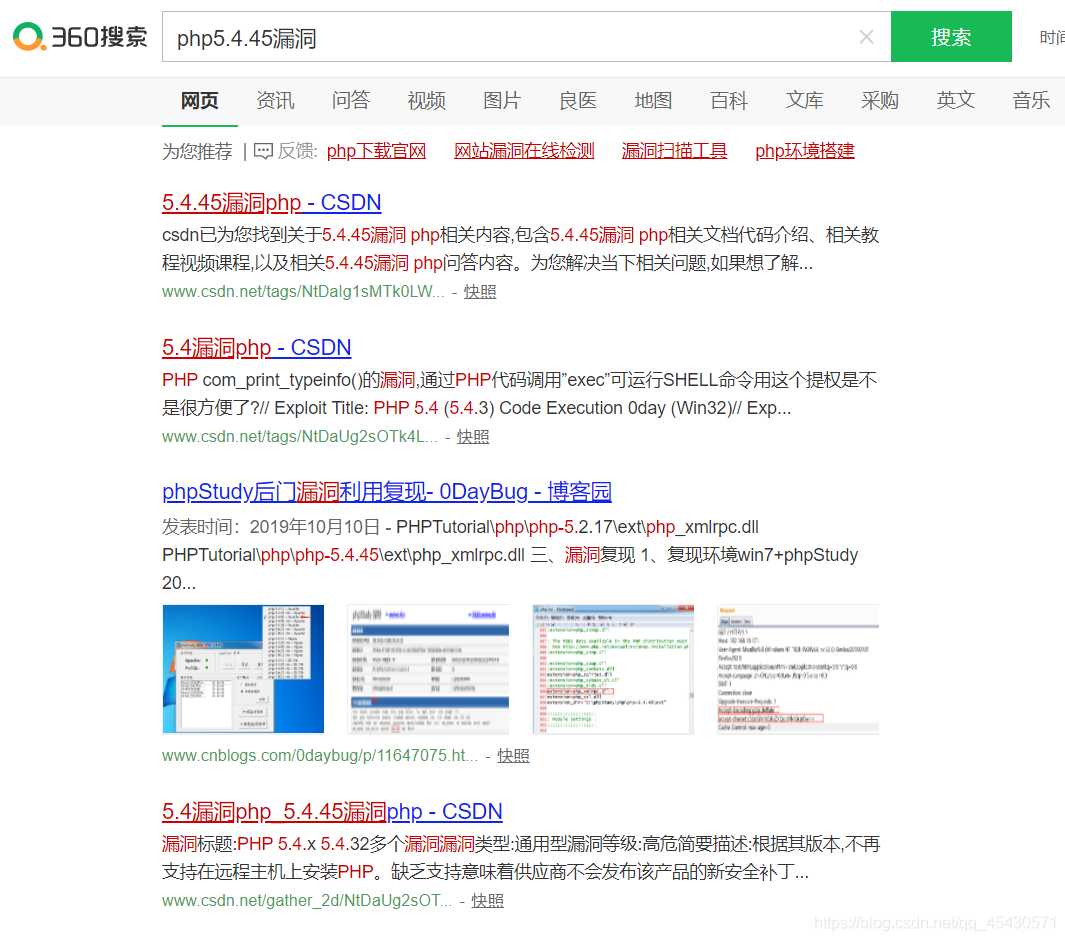Open 快照 for the NtDaUg2sOTk4L result
Screen dimensions: 1065x941
[473, 436]
